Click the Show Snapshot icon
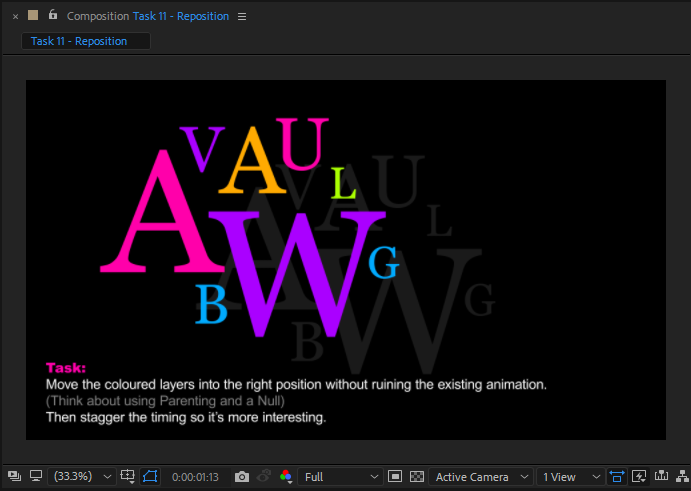 (x=264, y=476)
